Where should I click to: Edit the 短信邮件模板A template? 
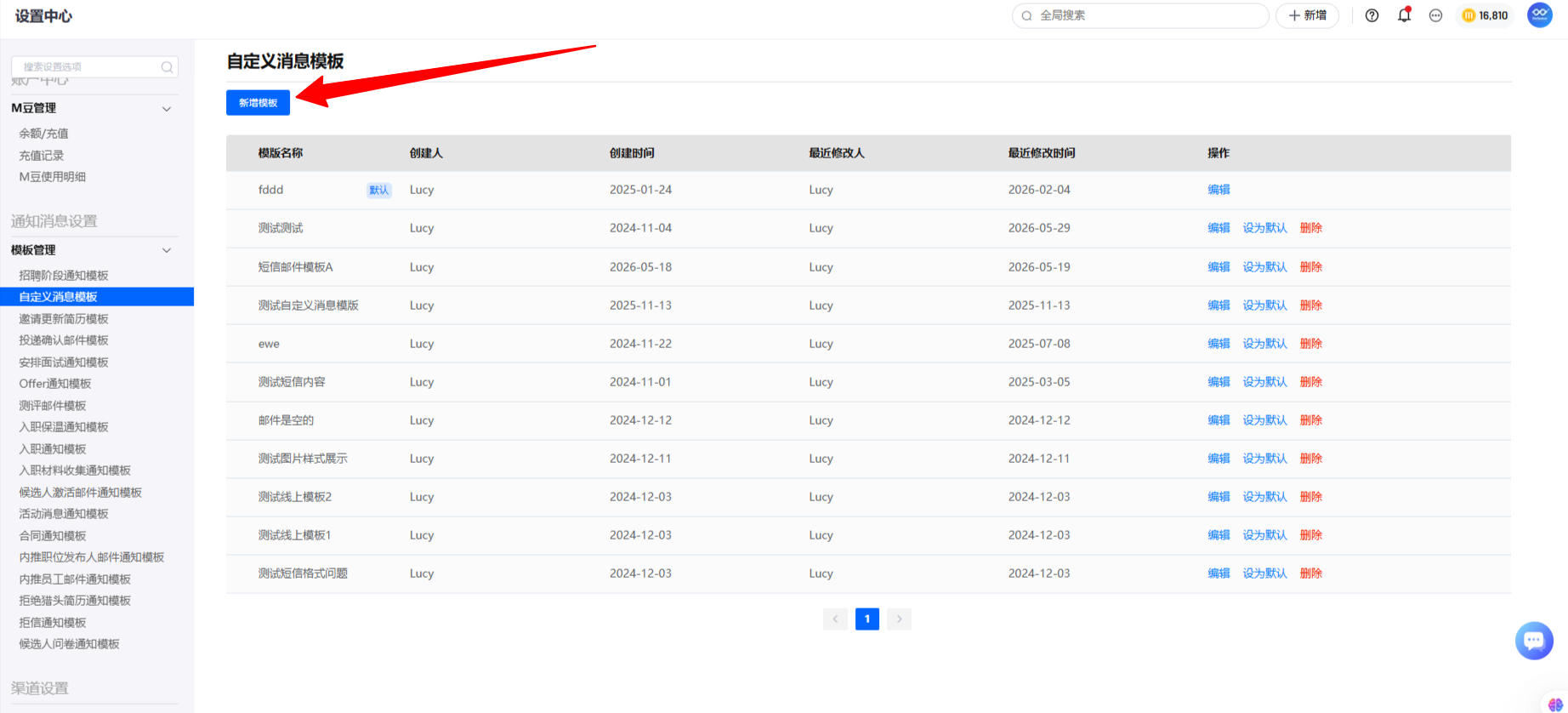(x=1219, y=267)
